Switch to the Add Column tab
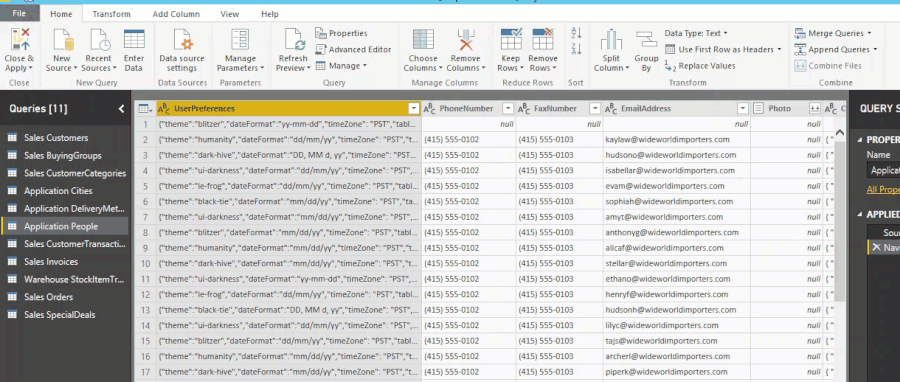The height and width of the screenshot is (382, 900). coord(176,14)
